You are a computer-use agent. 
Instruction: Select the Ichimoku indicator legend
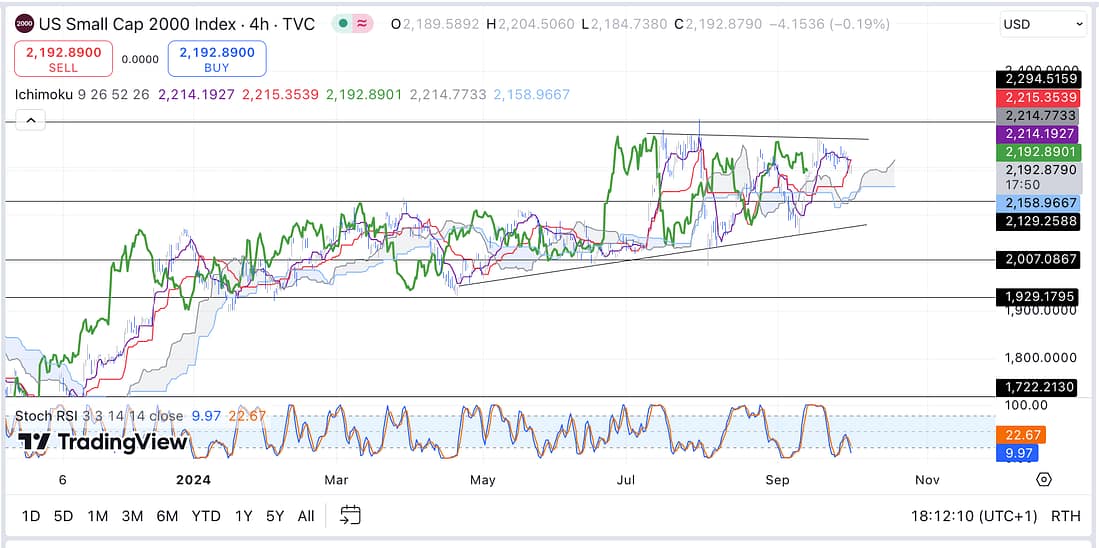[45, 95]
